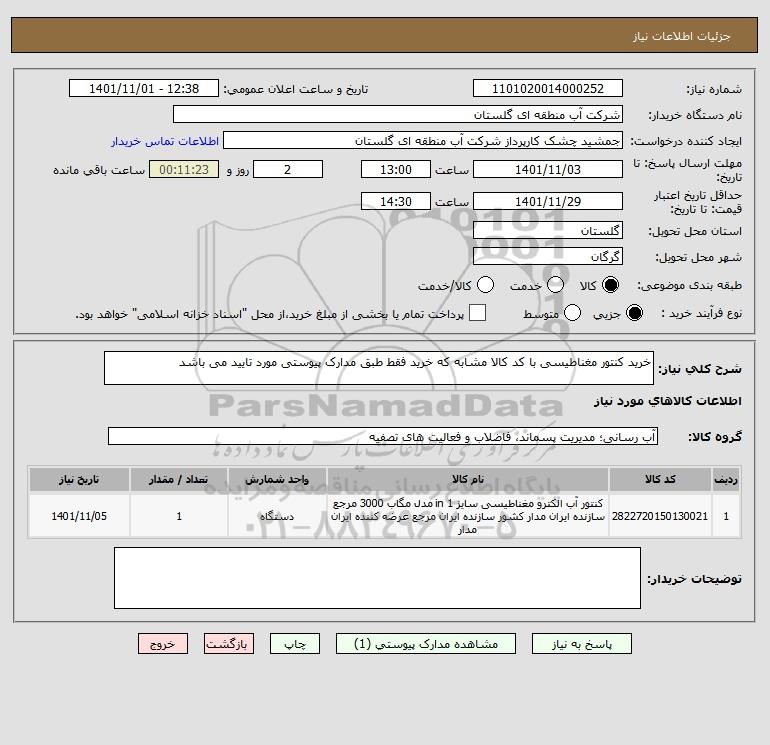Click the کد کالا column header

[x=660, y=479]
